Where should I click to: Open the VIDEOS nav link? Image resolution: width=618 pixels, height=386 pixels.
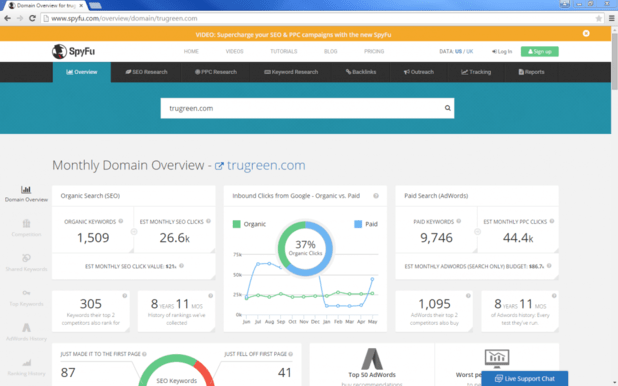coord(235,51)
